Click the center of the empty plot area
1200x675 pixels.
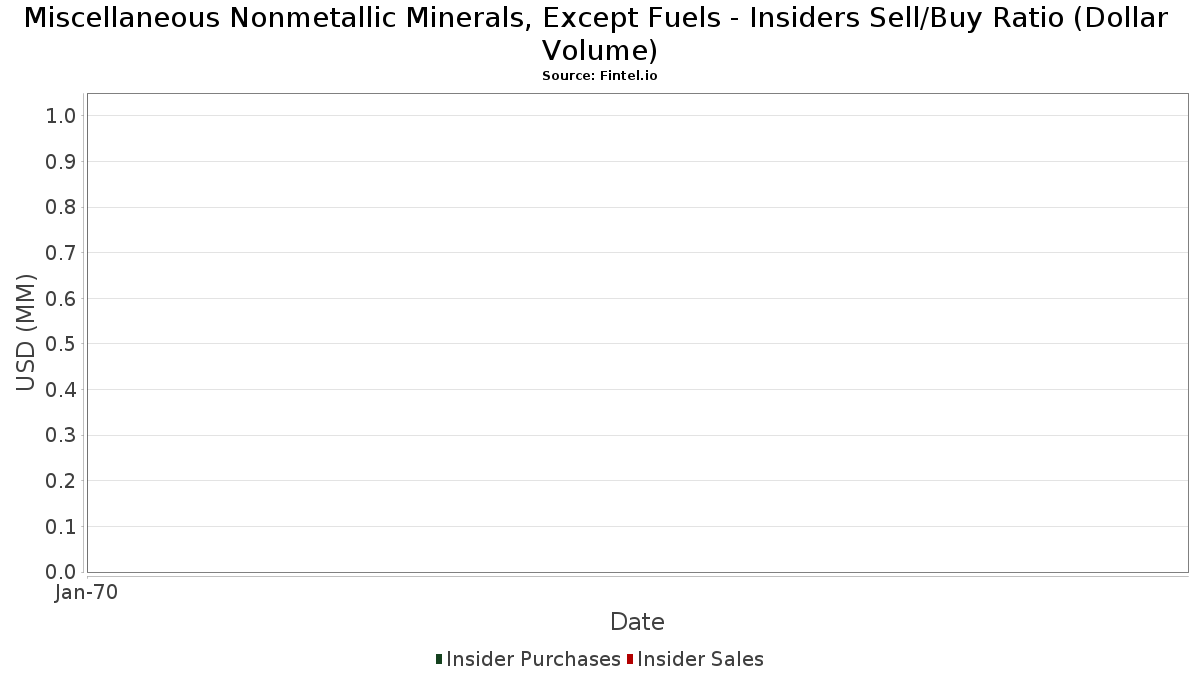(x=637, y=333)
